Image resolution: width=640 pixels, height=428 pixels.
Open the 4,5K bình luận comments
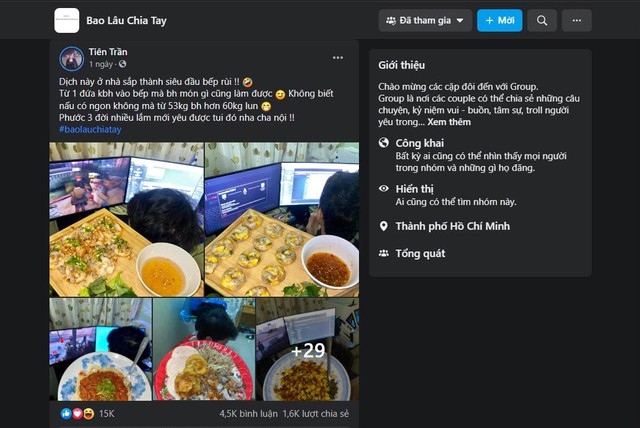(248, 414)
